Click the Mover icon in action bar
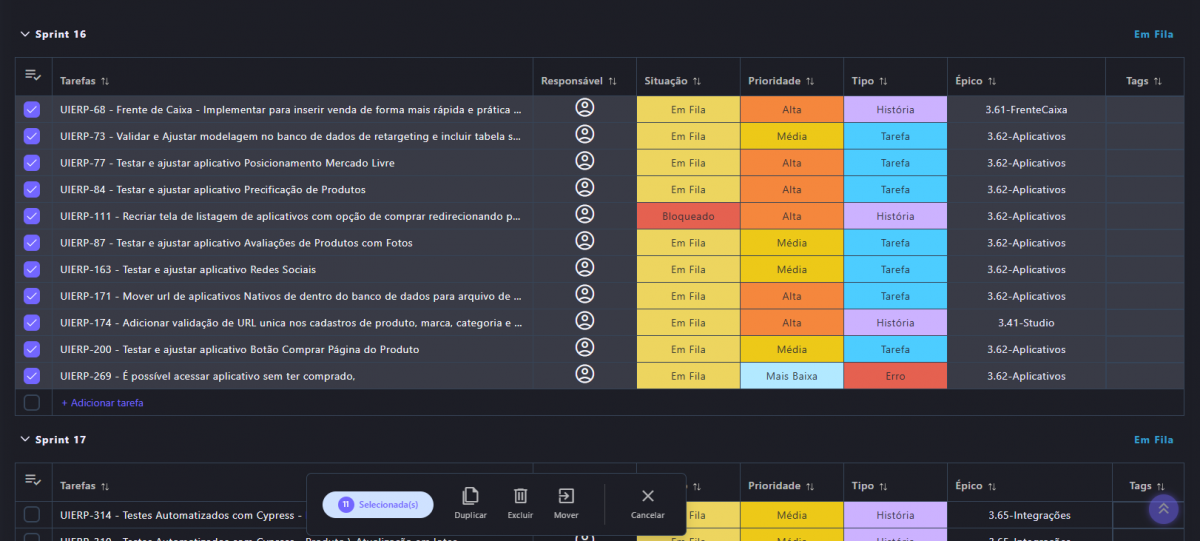Screen dimensions: 1200x541 coord(566,496)
